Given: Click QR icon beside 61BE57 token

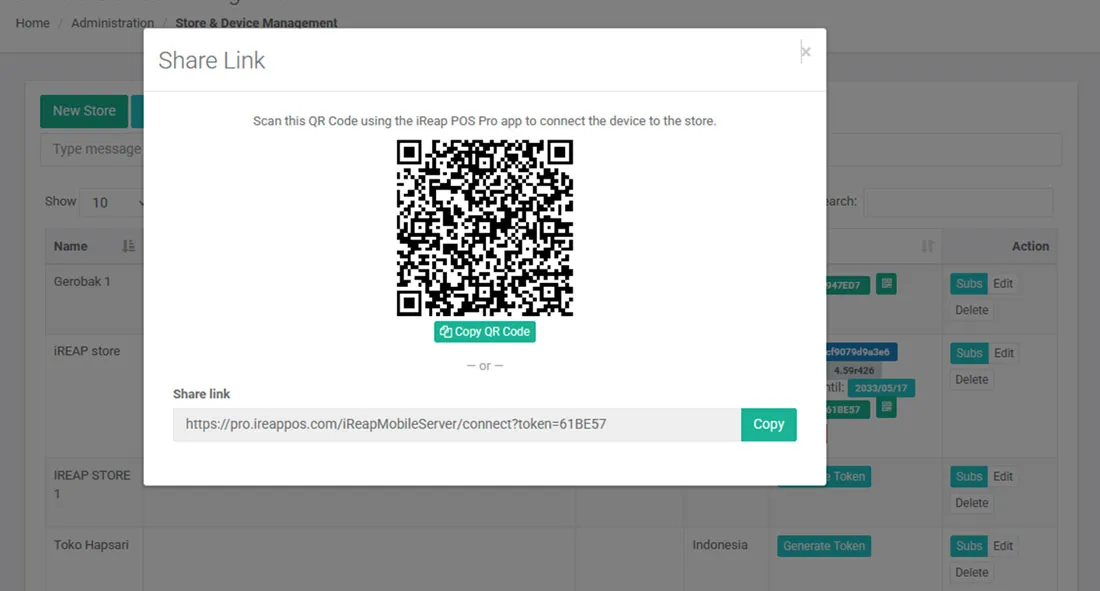Looking at the screenshot, I should pos(886,408).
